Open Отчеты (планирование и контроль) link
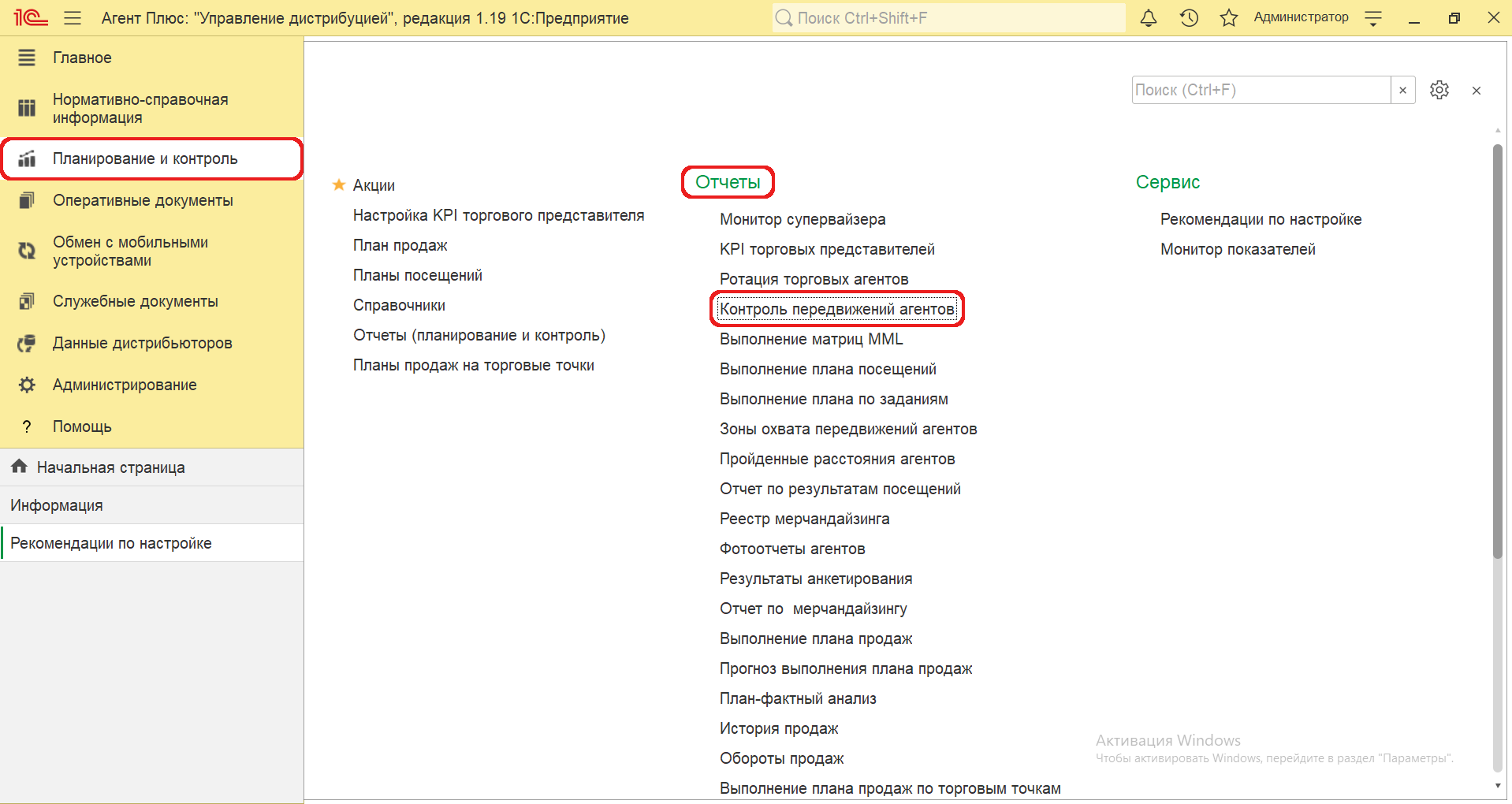 (x=479, y=335)
